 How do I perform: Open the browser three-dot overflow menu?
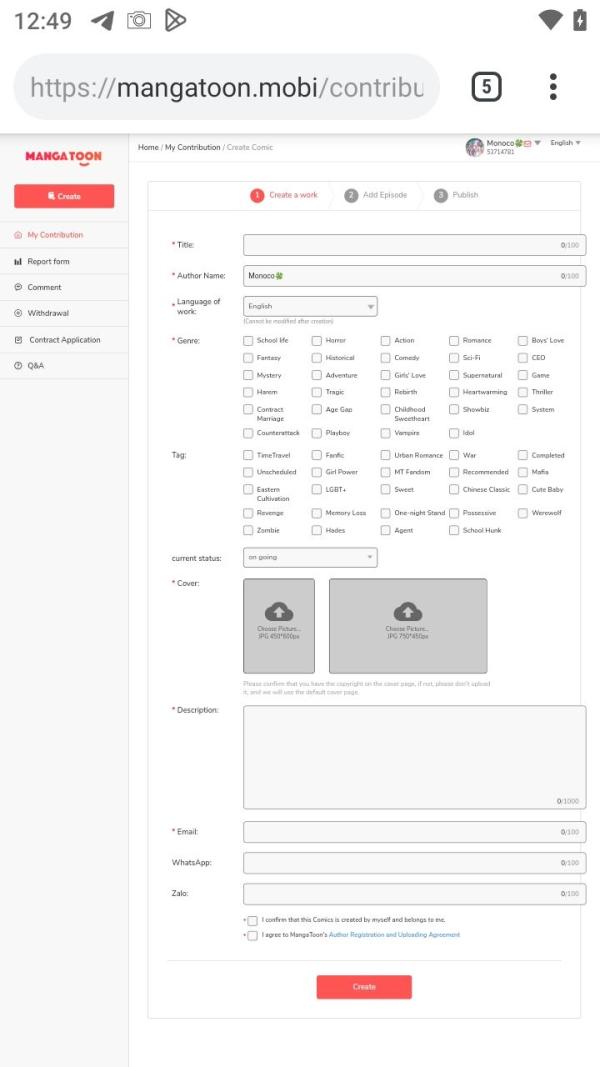[553, 87]
